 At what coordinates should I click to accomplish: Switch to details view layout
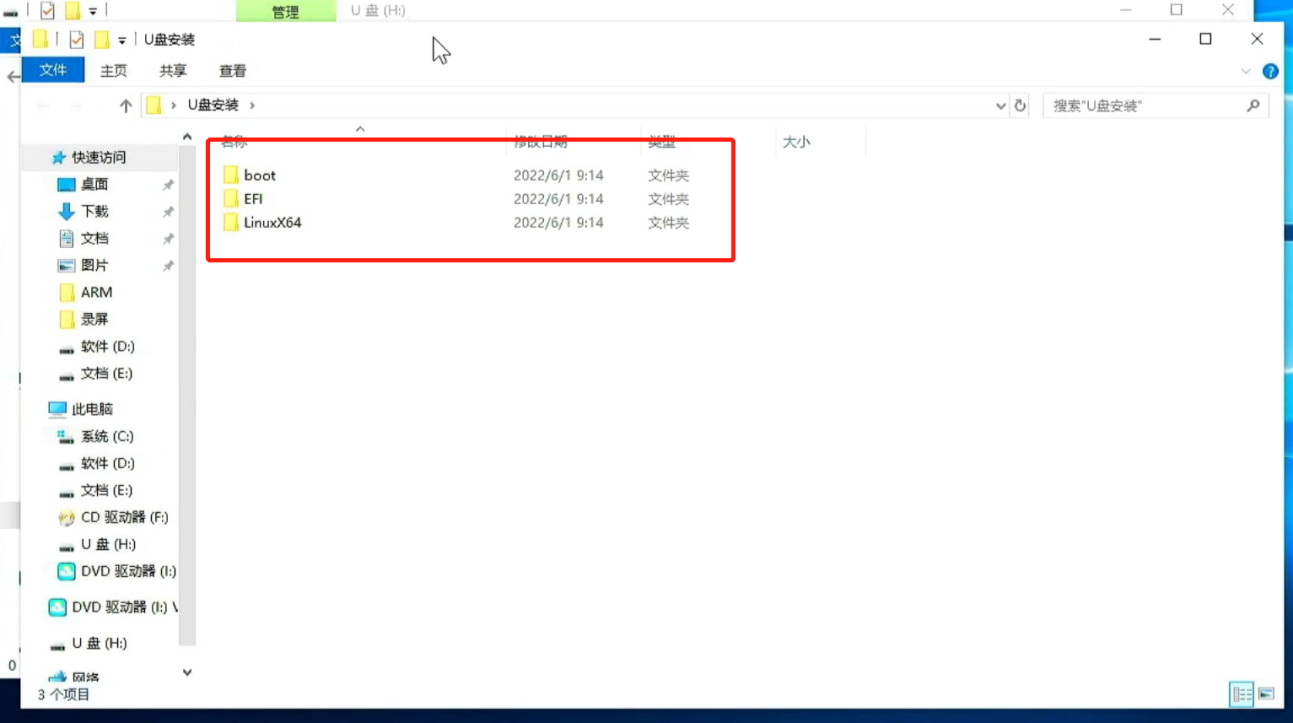point(1241,694)
